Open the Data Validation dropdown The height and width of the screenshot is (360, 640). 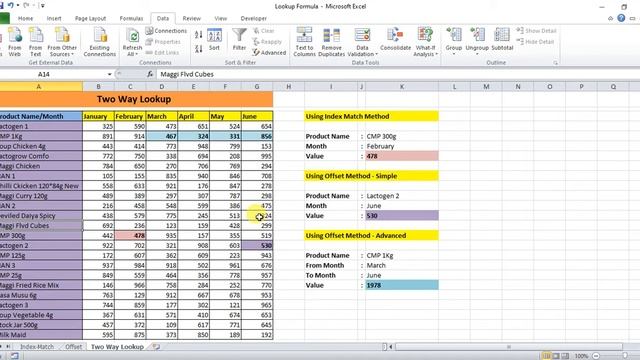click(x=362, y=42)
